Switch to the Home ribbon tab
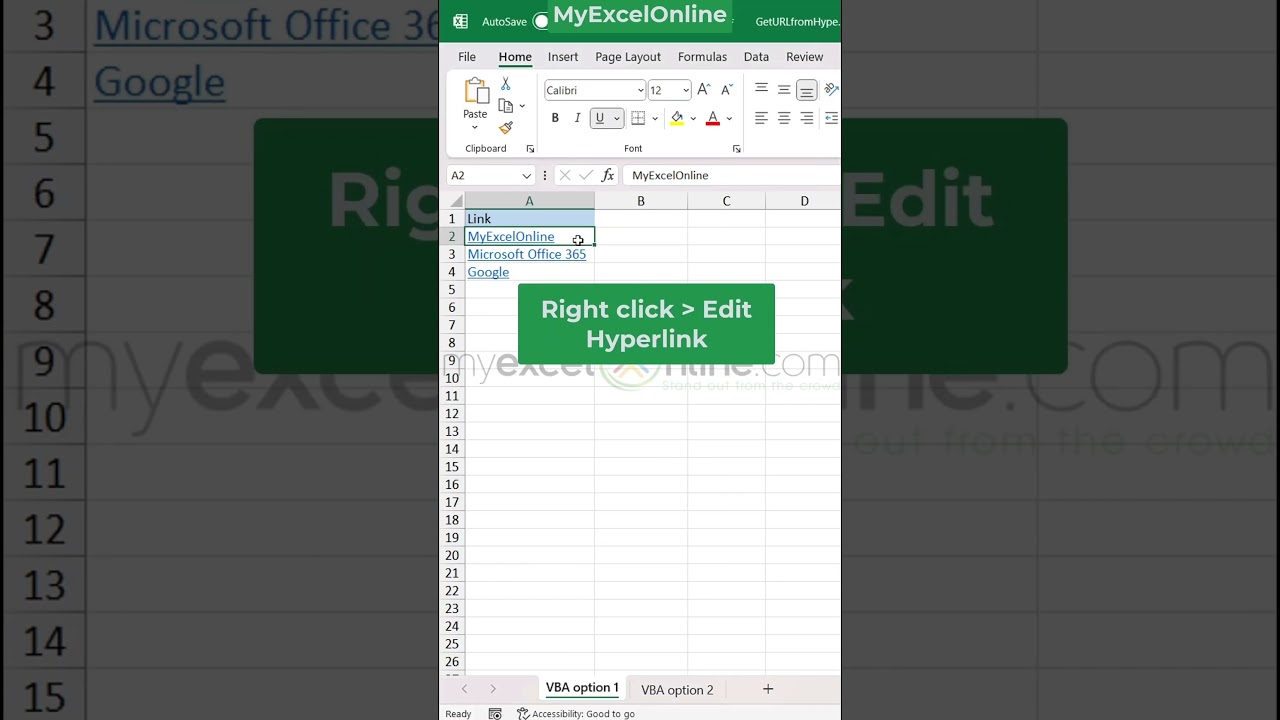The height and width of the screenshot is (720, 1280). tap(515, 57)
